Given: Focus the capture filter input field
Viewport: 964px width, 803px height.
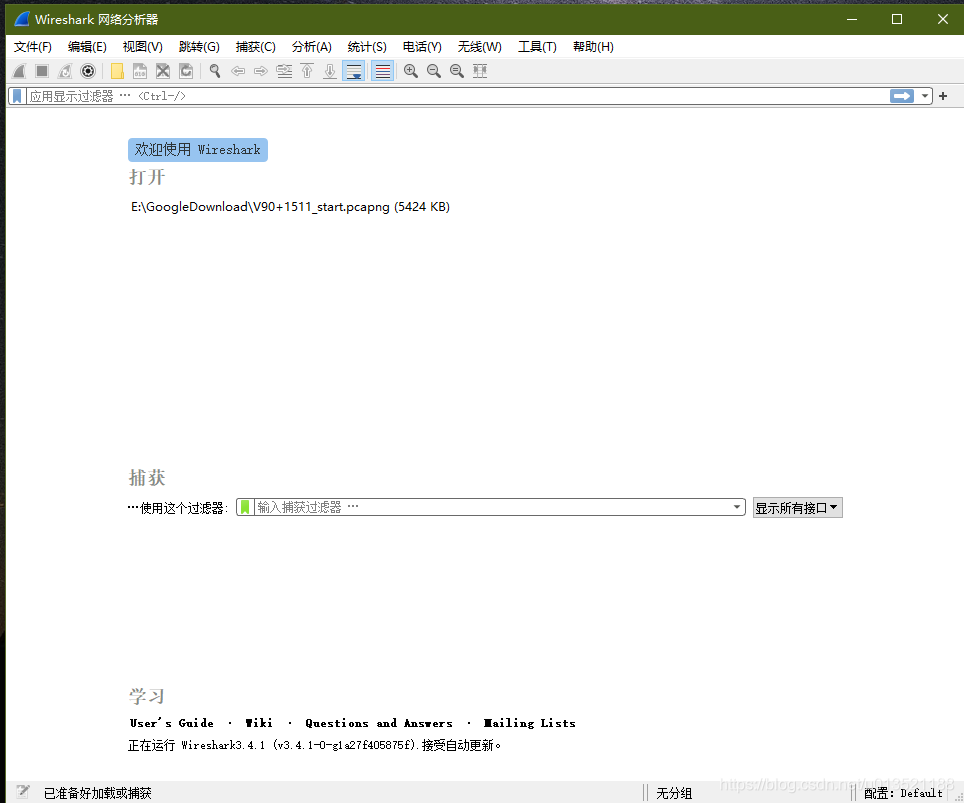Looking at the screenshot, I should (x=492, y=507).
